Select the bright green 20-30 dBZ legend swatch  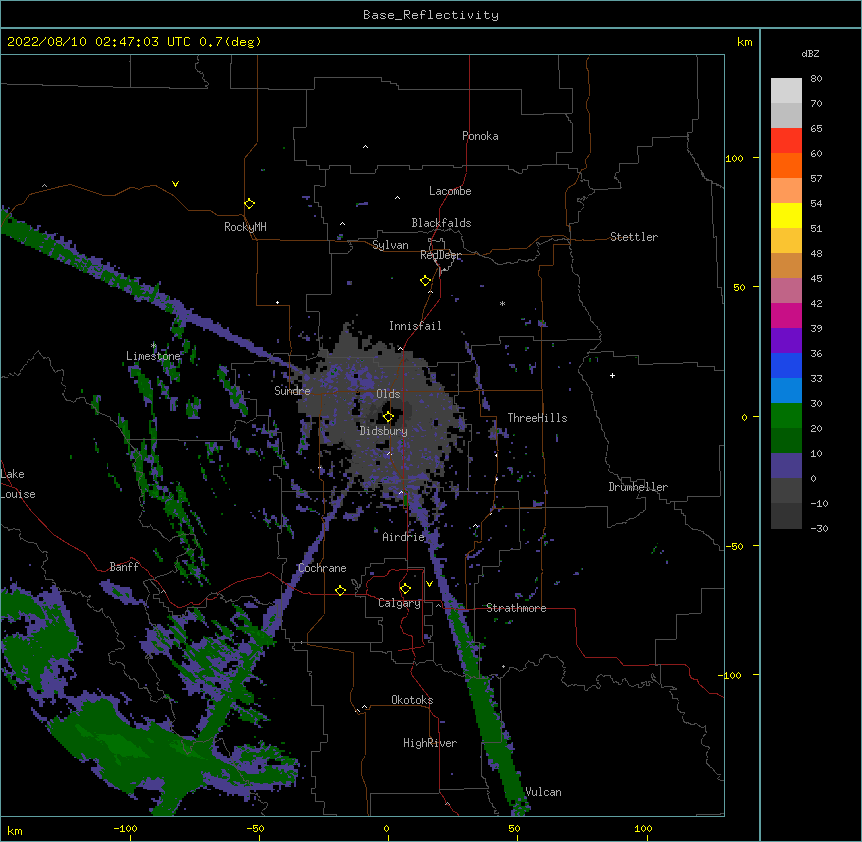click(x=786, y=416)
